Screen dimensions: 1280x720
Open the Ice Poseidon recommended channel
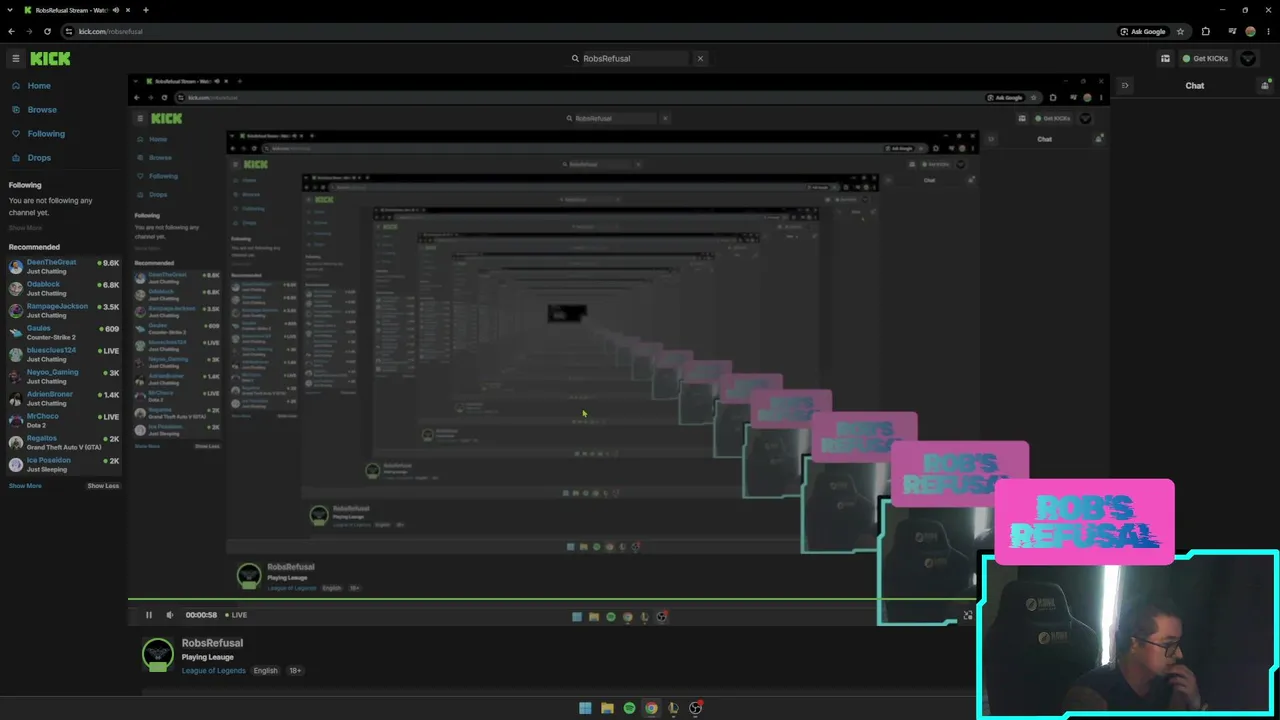coord(64,464)
